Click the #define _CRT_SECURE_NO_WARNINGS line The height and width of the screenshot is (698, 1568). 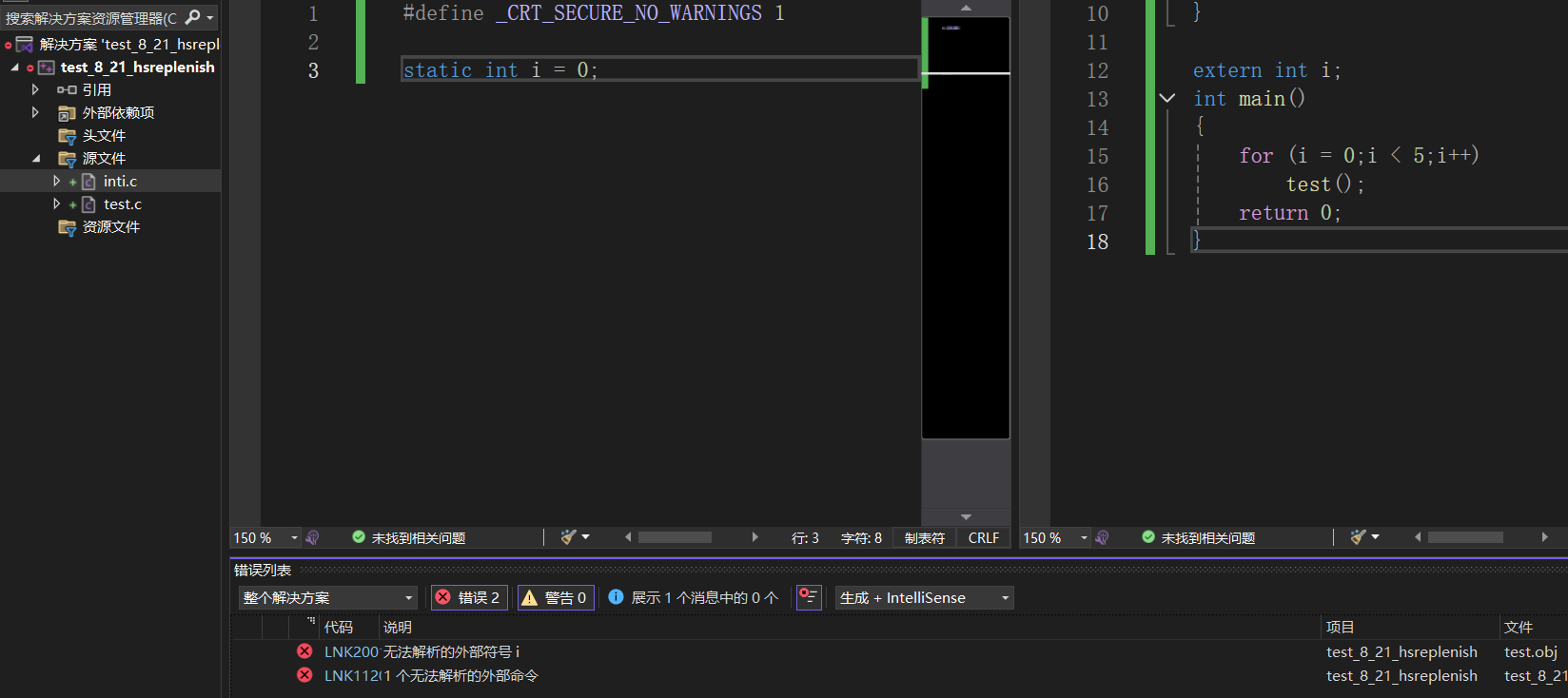click(594, 13)
